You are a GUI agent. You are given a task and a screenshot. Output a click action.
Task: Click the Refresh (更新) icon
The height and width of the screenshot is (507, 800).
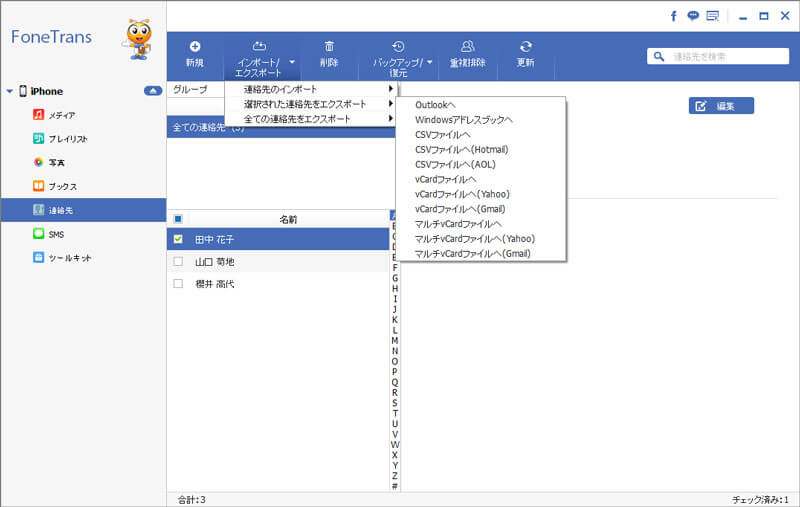point(526,47)
